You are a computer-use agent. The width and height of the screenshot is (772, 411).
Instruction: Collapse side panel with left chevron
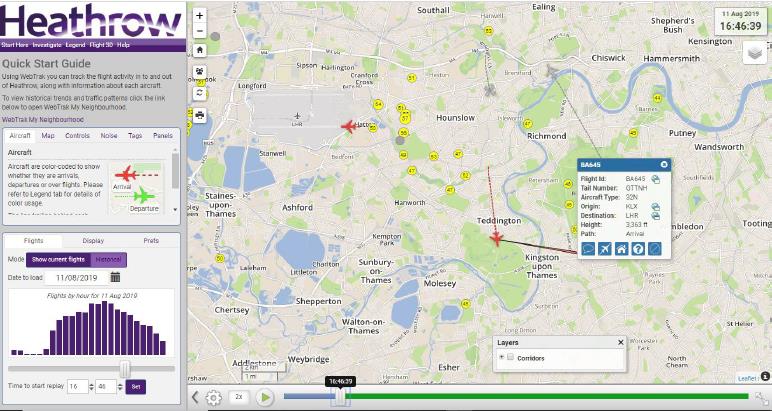195,397
